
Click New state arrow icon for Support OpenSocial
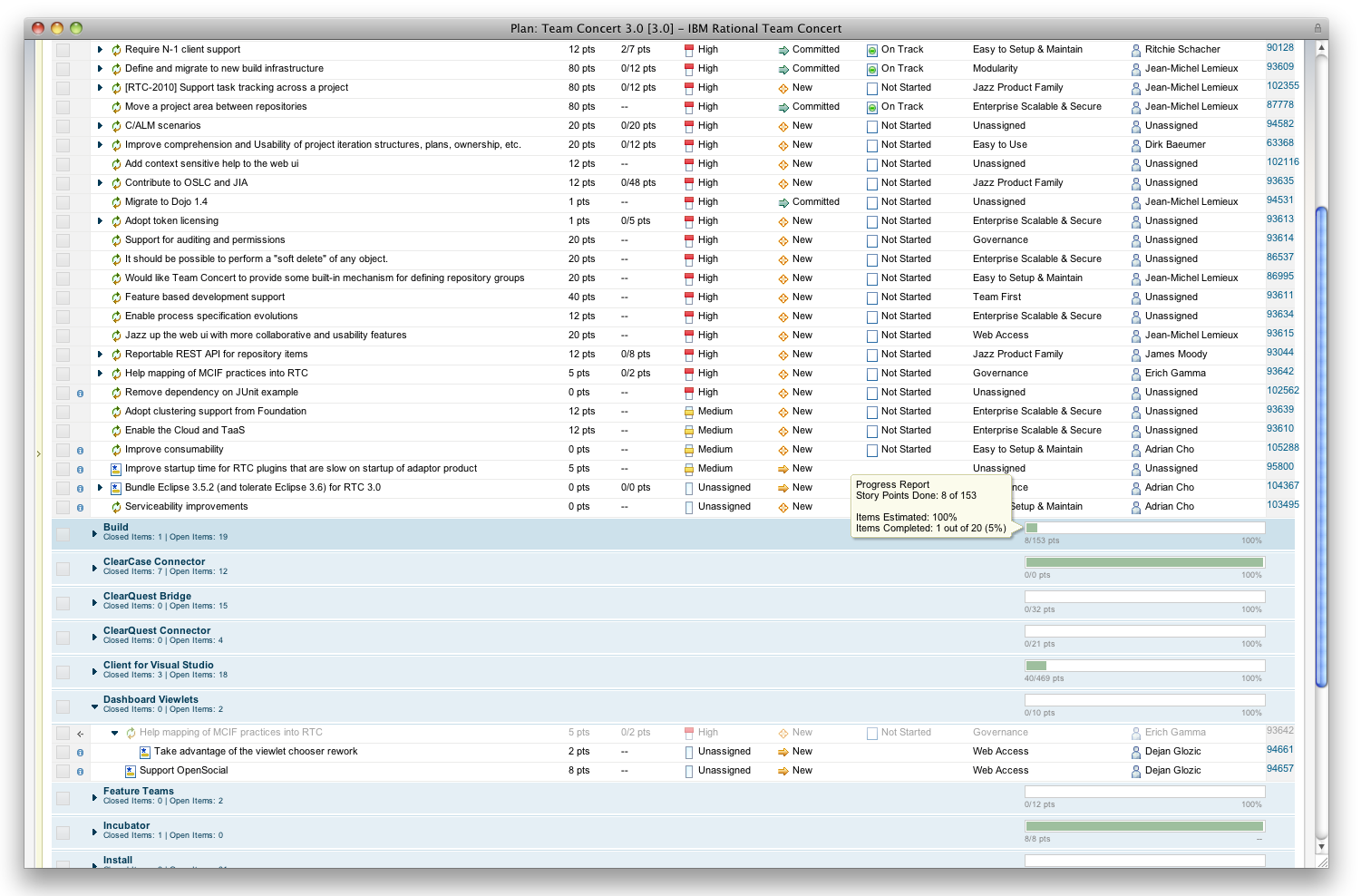click(x=783, y=771)
